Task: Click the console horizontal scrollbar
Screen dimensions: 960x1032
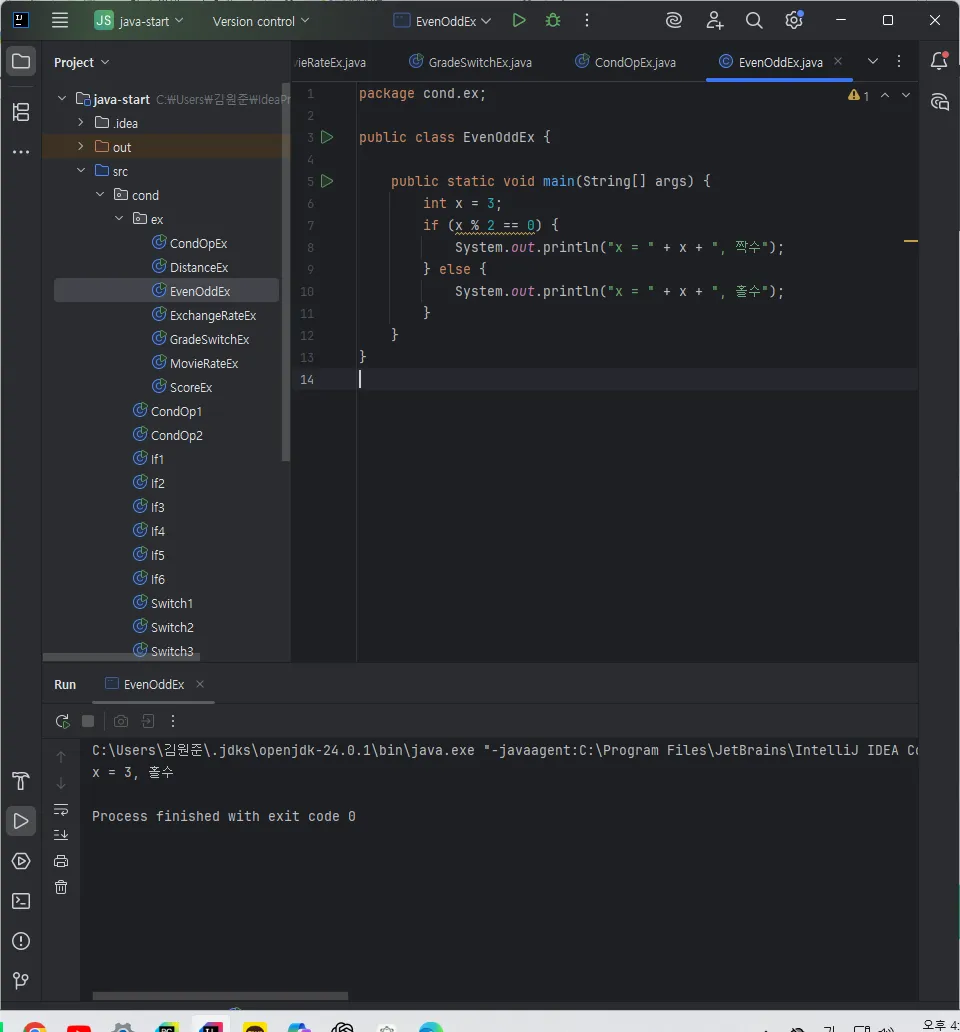Action: 220,996
